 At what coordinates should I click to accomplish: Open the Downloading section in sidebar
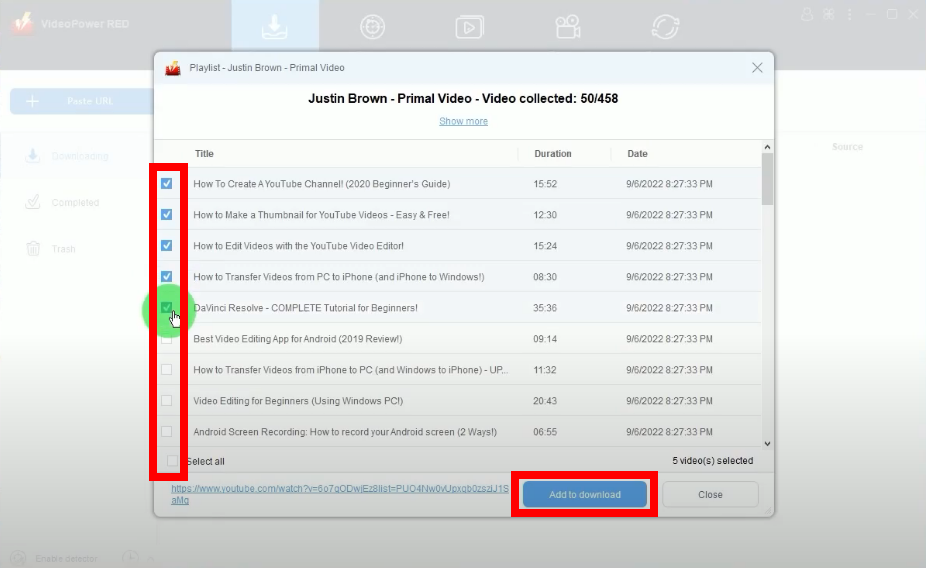click(80, 156)
